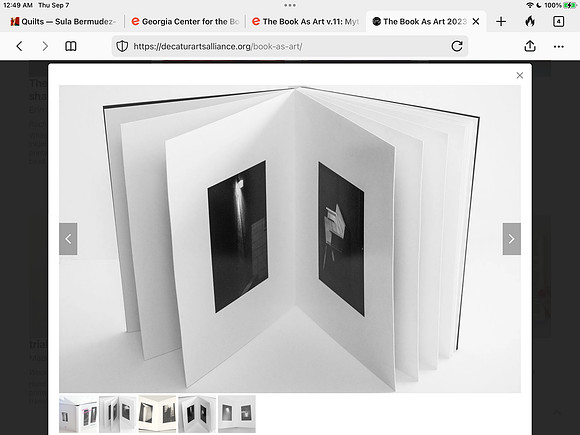Tap the flame erase-history icon
The width and height of the screenshot is (580, 435).
coord(530,21)
